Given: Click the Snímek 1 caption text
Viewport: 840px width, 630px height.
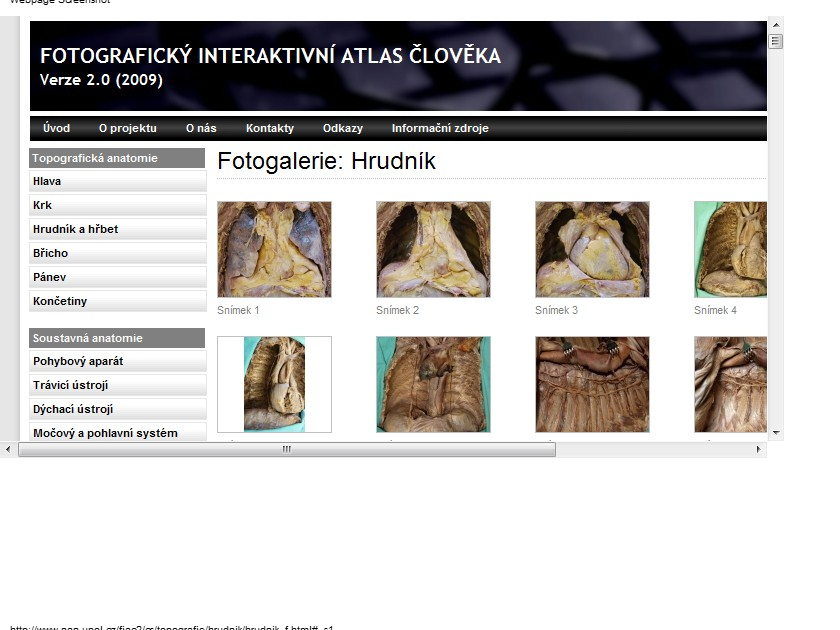Looking at the screenshot, I should (x=238, y=310).
